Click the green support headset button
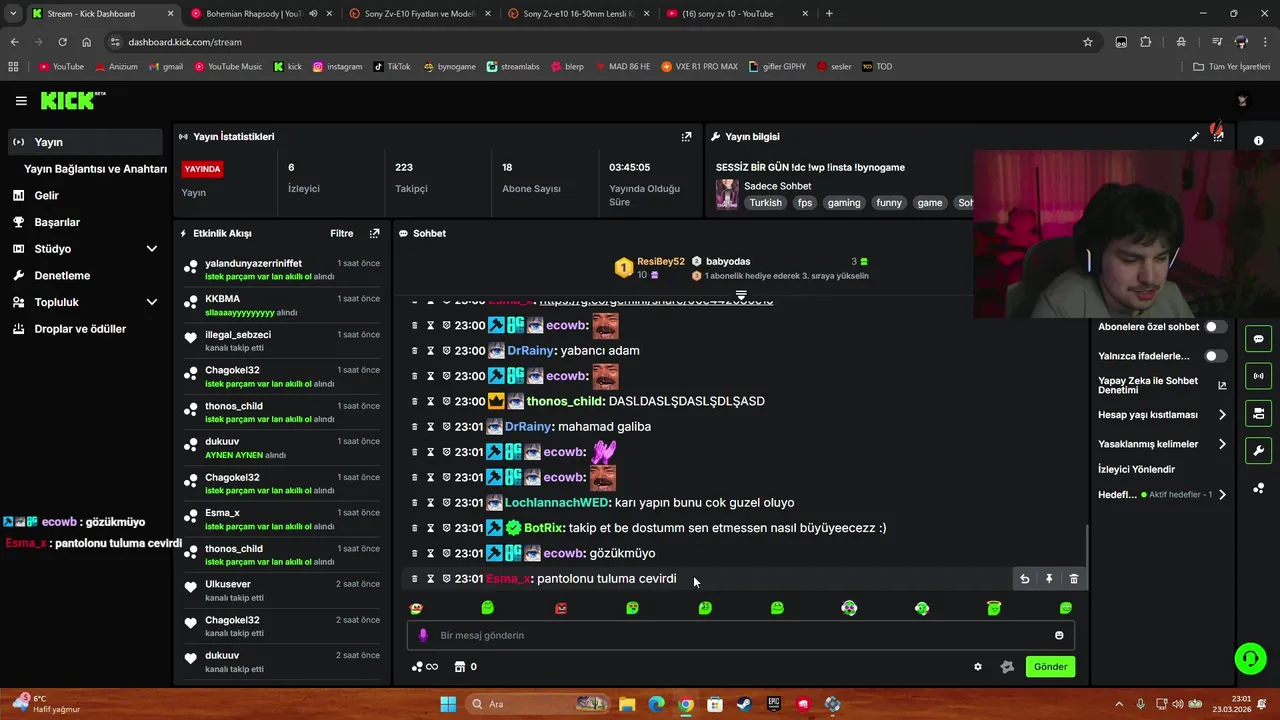This screenshot has width=1280, height=720. click(x=1250, y=658)
